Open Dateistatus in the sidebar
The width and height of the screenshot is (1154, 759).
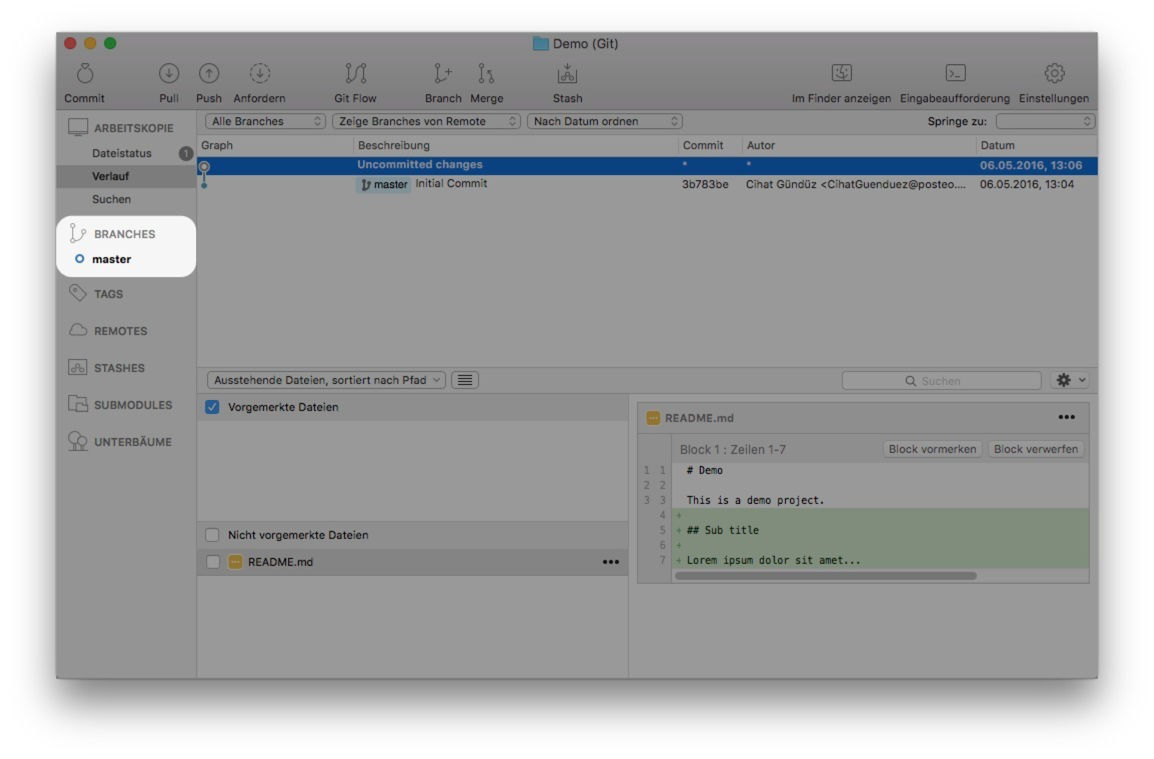click(x=122, y=153)
